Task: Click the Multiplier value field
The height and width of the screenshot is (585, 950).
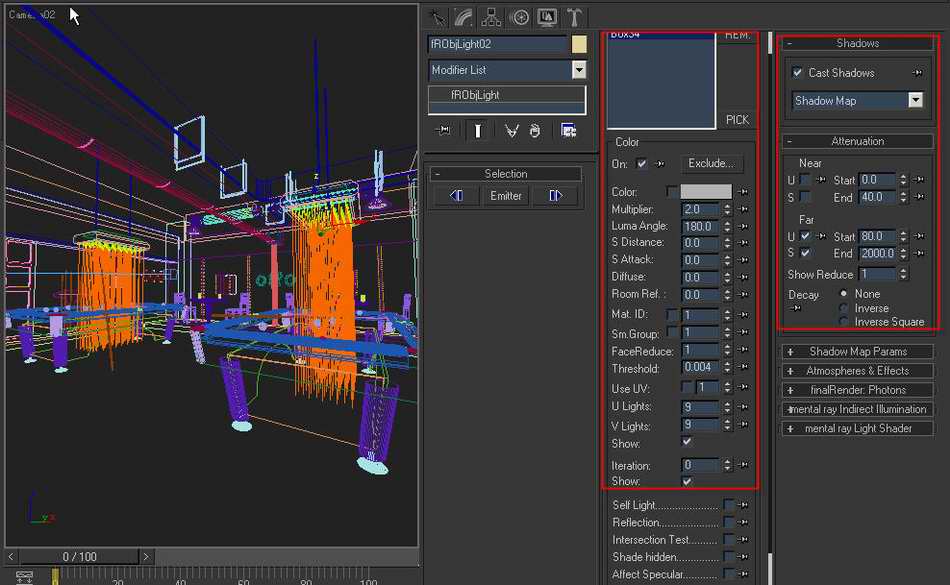Action: coord(700,210)
